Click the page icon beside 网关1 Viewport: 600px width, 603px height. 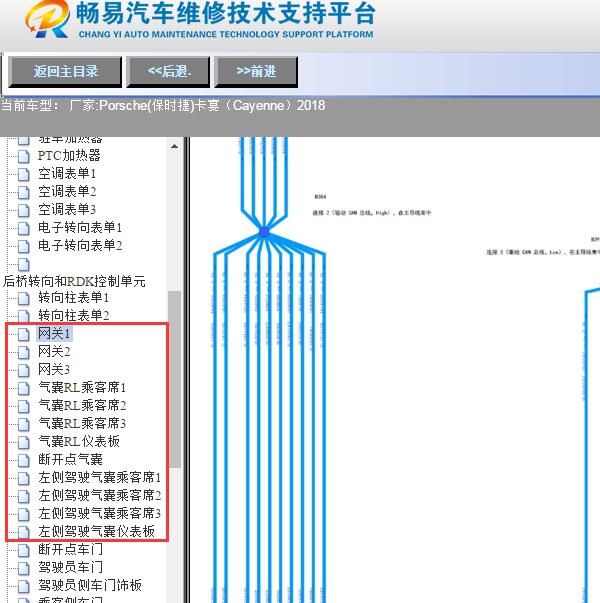point(24,335)
